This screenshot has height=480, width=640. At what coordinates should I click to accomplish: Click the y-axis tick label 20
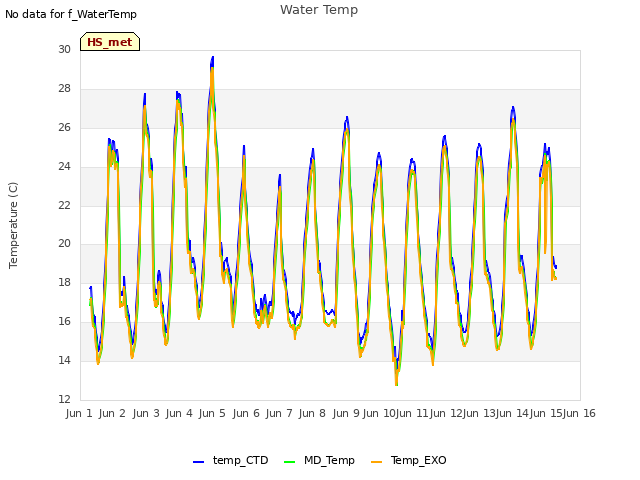point(64,244)
